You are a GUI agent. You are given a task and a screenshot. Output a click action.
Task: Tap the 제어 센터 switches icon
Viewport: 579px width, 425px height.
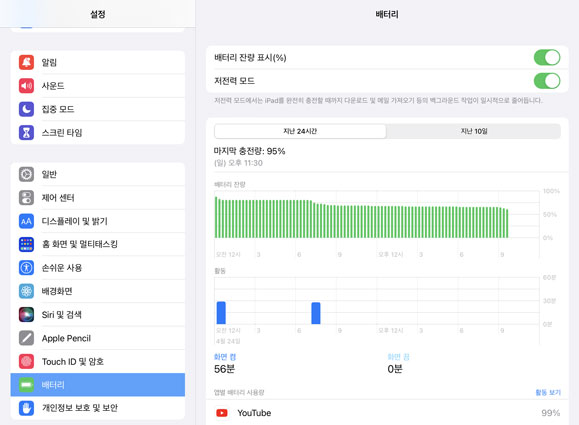pyautogui.click(x=26, y=198)
